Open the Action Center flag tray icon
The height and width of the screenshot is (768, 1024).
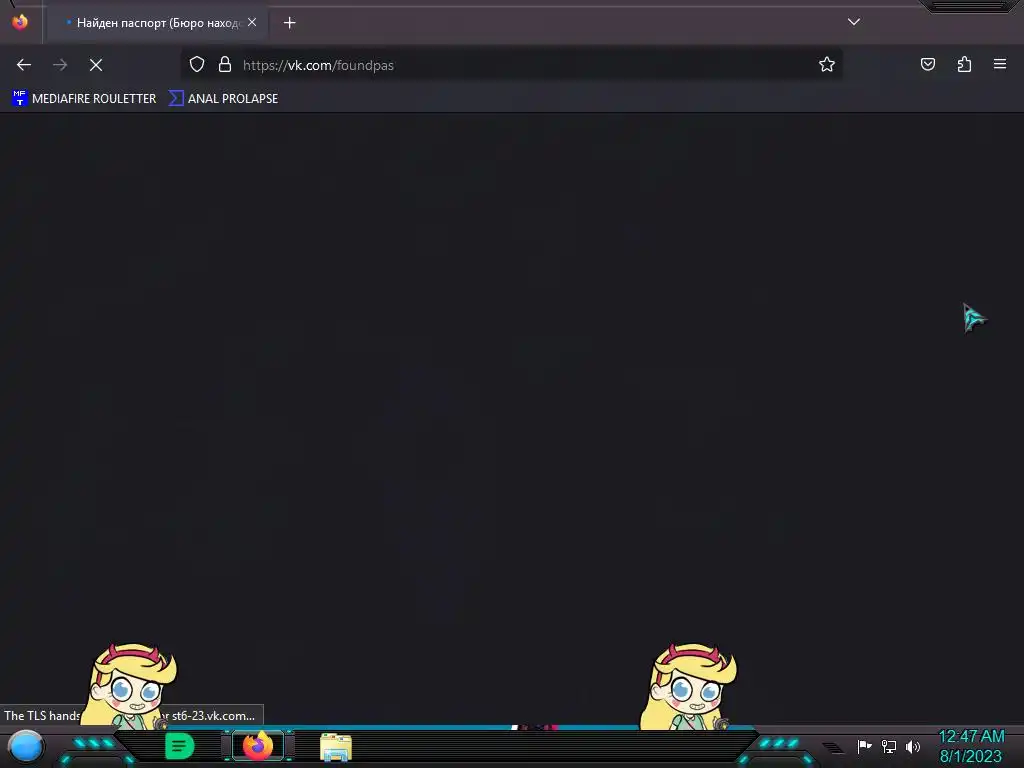click(x=864, y=746)
